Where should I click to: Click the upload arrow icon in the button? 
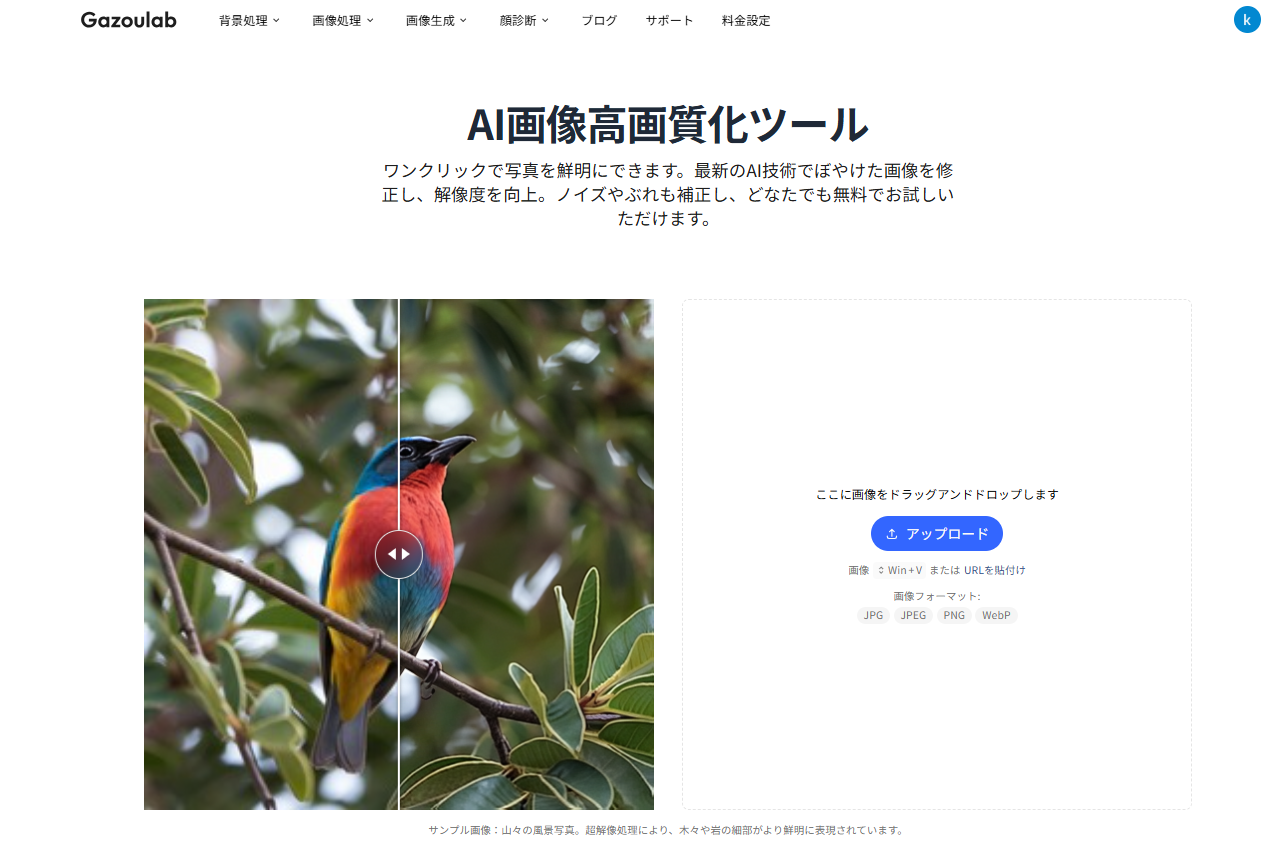click(892, 534)
